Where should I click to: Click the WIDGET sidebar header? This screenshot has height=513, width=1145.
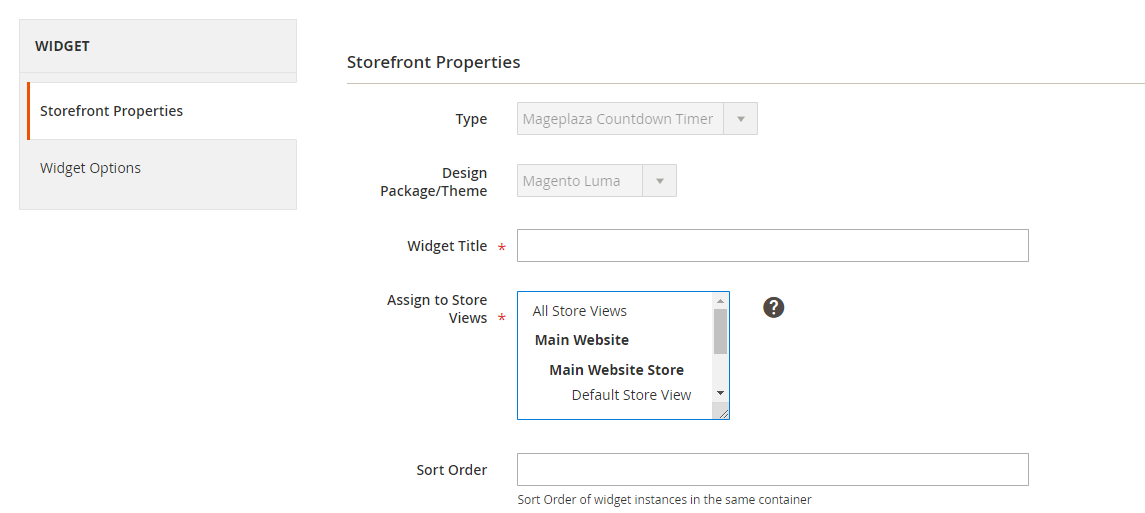[62, 46]
